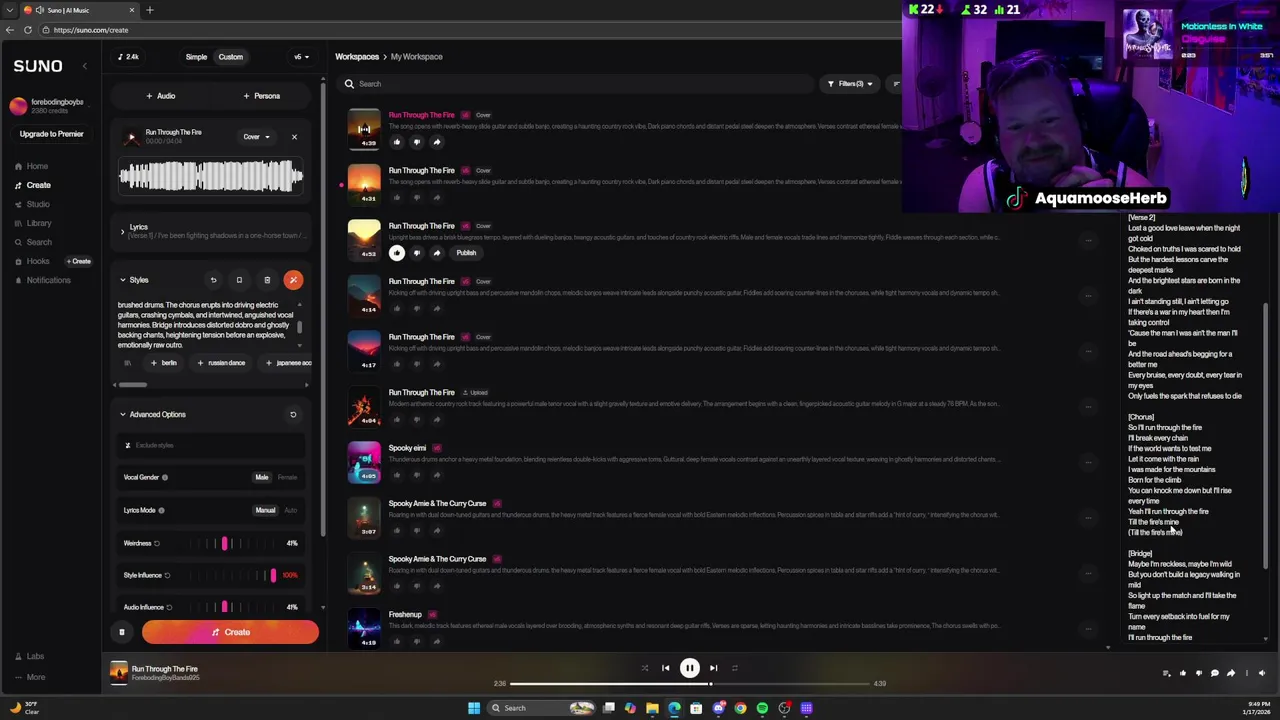Clear styles trash icon
Viewport: 1280px width, 720px height.
[x=267, y=280]
